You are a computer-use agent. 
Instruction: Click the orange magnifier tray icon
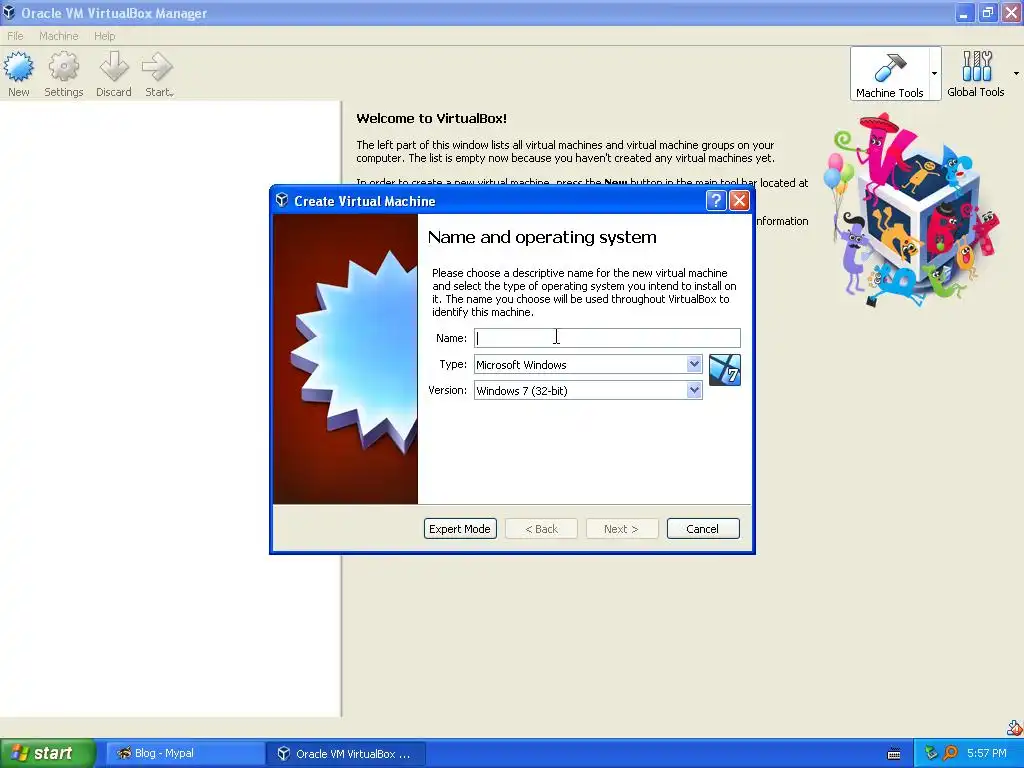pos(950,753)
